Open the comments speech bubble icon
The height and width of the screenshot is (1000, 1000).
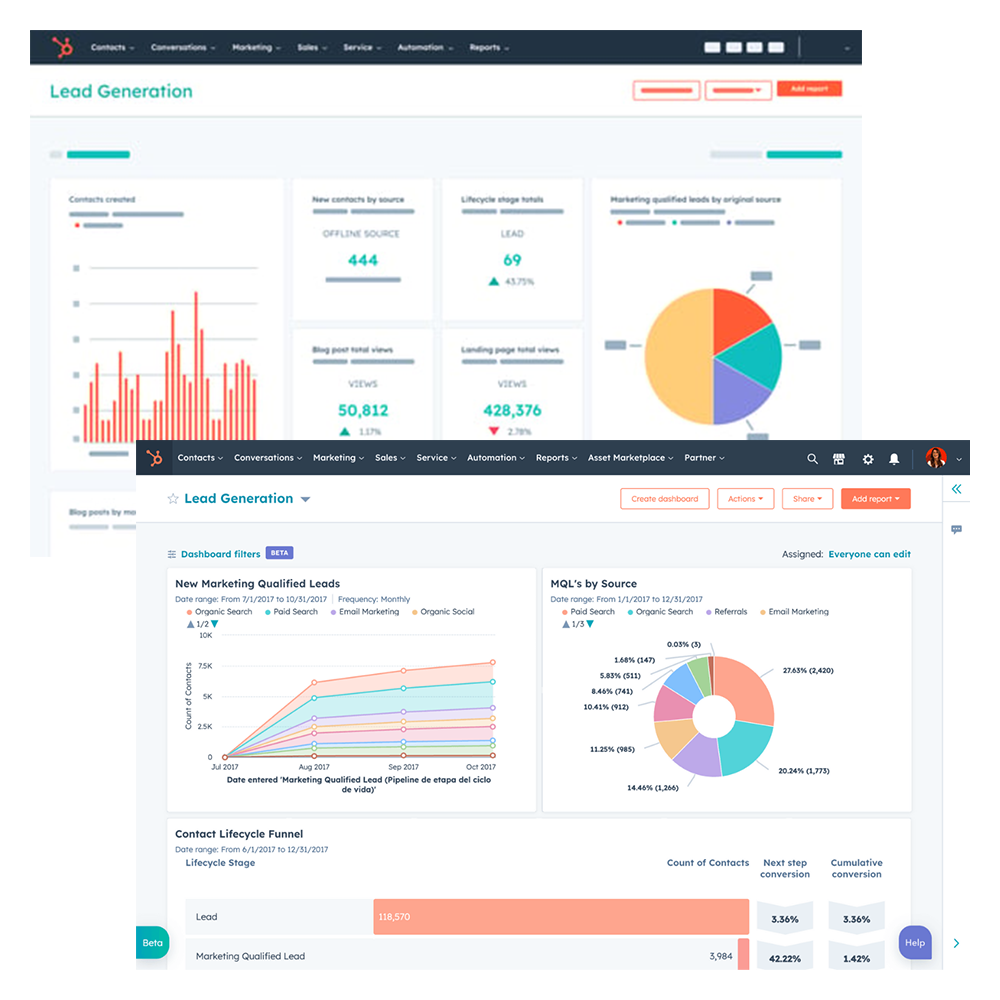pyautogui.click(x=956, y=529)
